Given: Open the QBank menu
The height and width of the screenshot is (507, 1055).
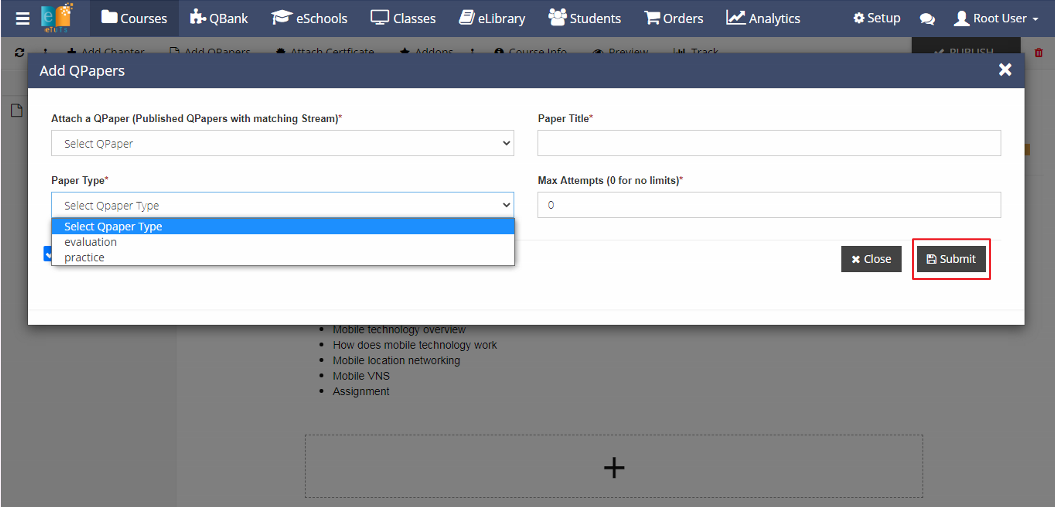Looking at the screenshot, I should (221, 18).
